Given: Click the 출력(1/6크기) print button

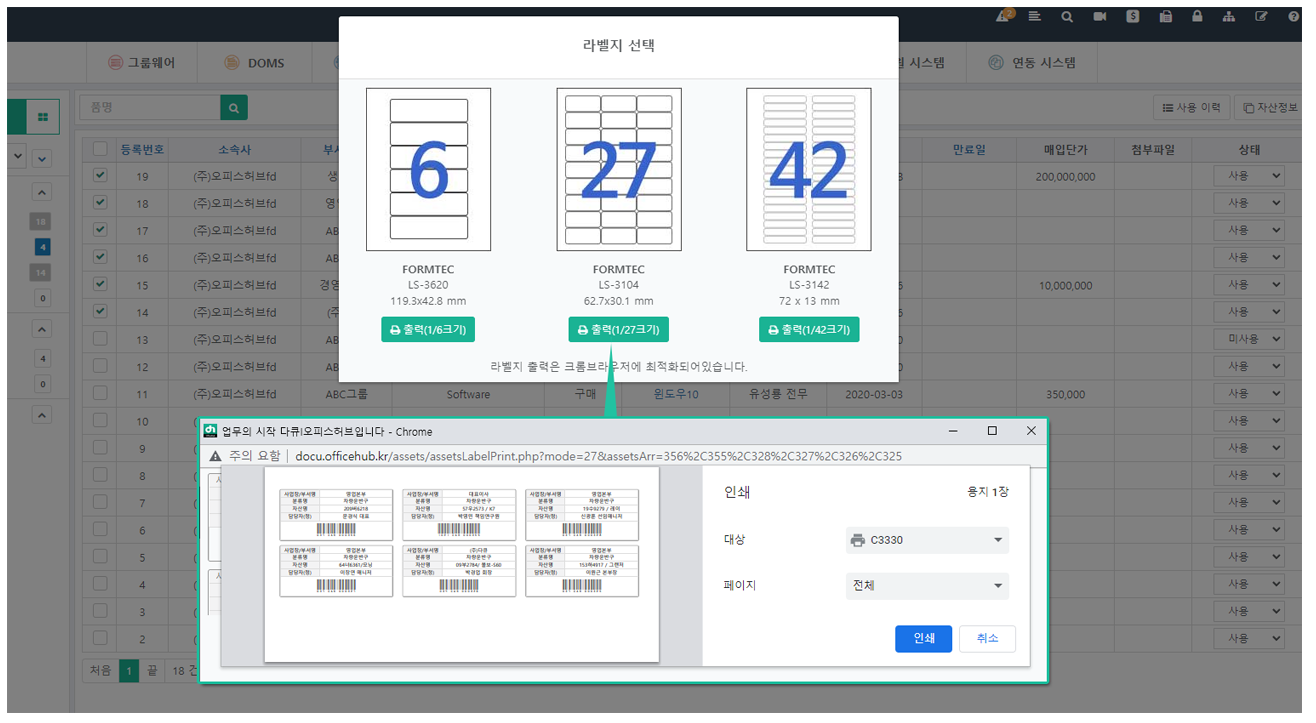Looking at the screenshot, I should tap(428, 330).
